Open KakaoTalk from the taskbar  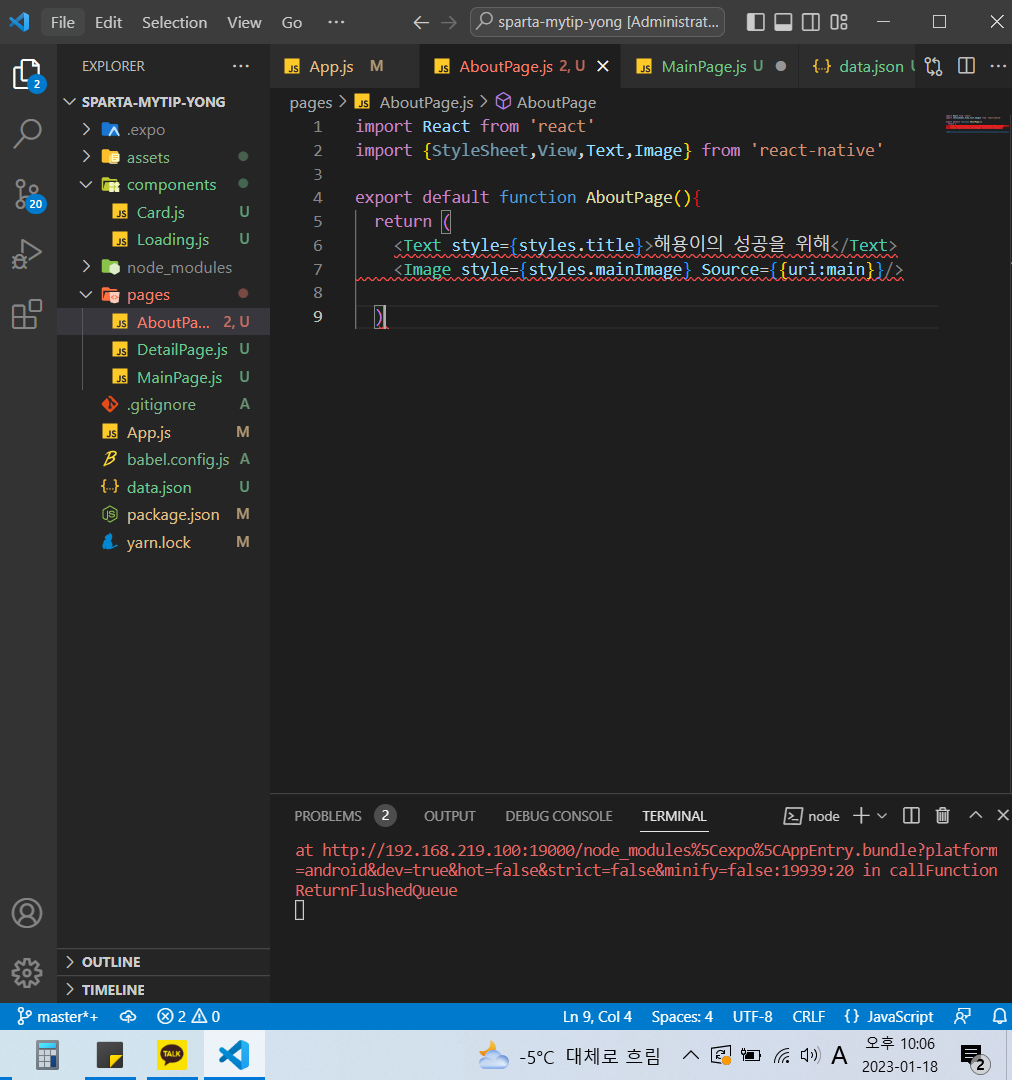point(172,1055)
